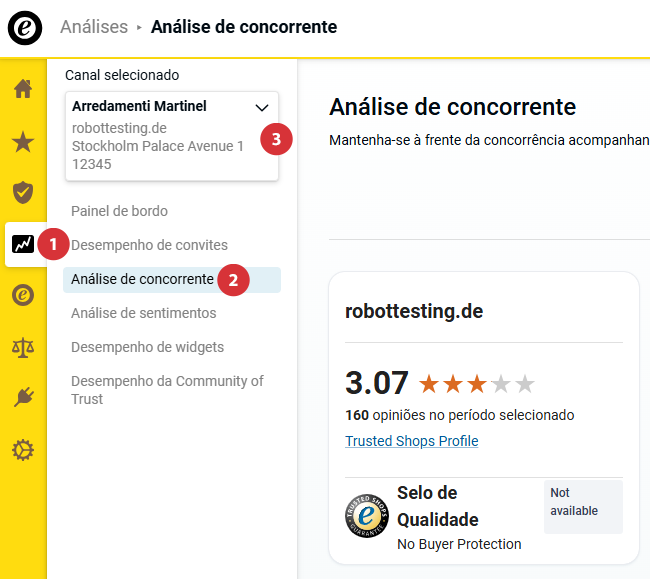Open the star reviews icon in sidebar
The width and height of the screenshot is (650, 579).
(23, 141)
